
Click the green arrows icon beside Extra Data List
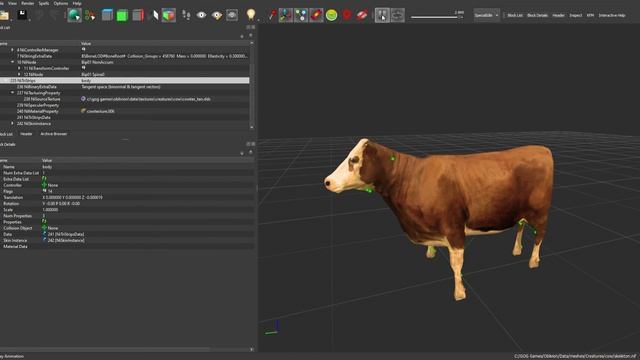(44, 179)
